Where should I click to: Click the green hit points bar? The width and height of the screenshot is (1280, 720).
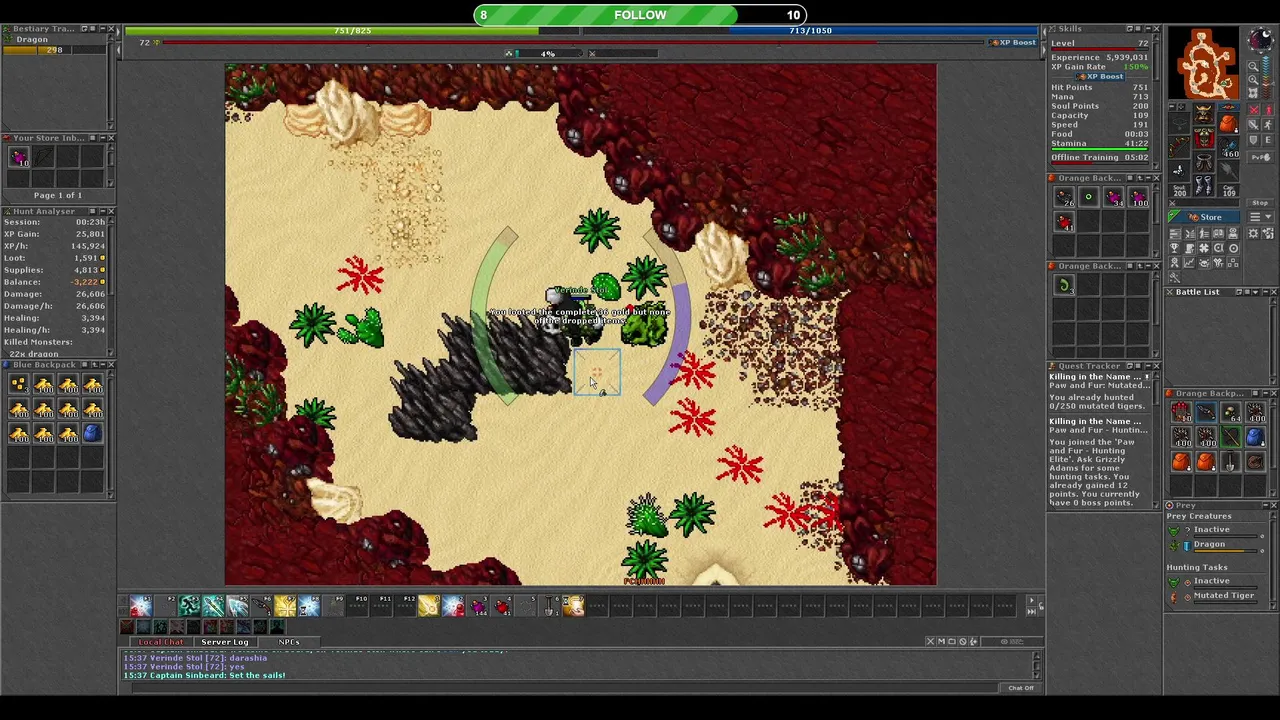pyautogui.click(x=352, y=31)
